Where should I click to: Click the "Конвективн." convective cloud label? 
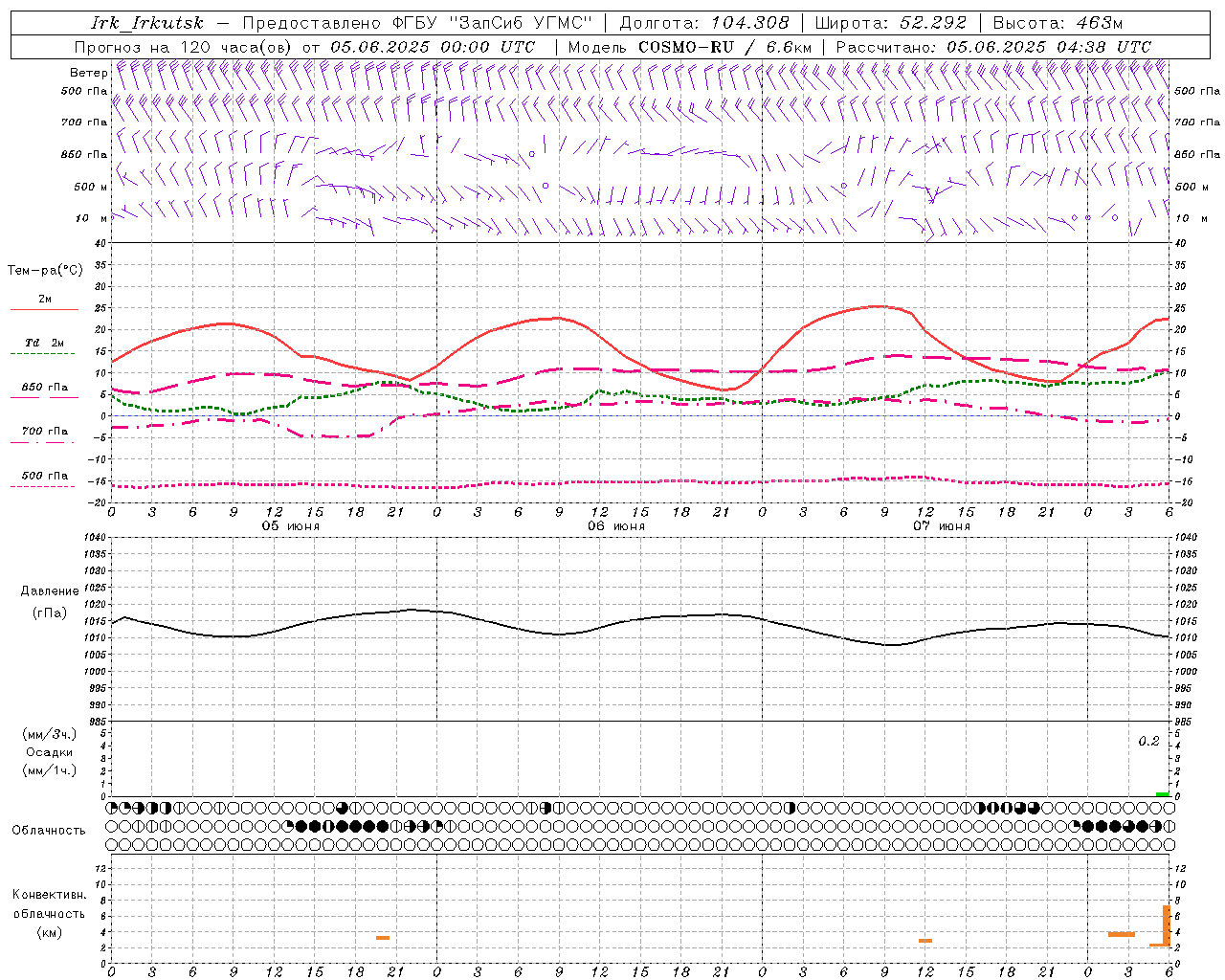[49, 895]
